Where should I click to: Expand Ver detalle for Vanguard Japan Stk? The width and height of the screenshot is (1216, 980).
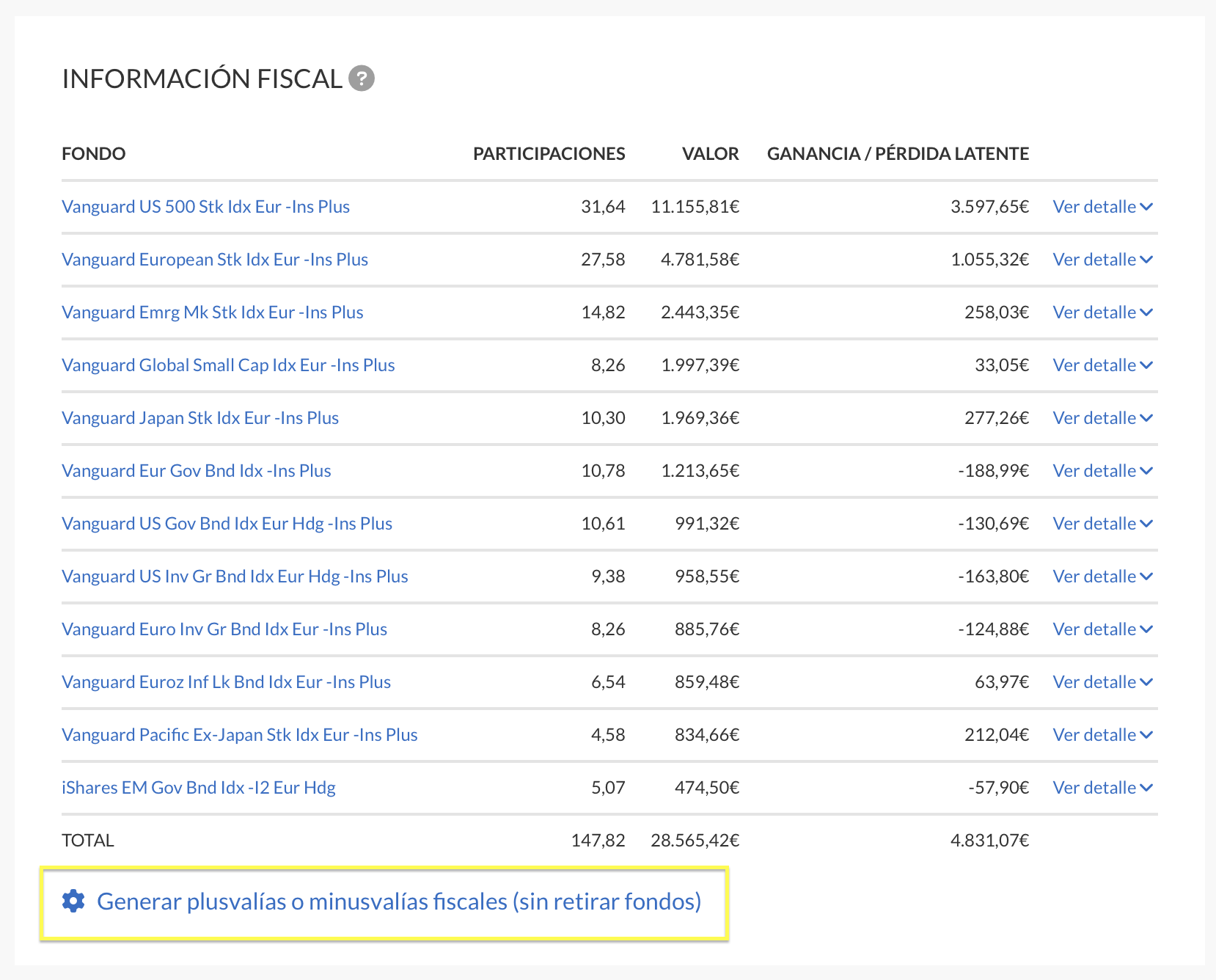click(x=1102, y=417)
